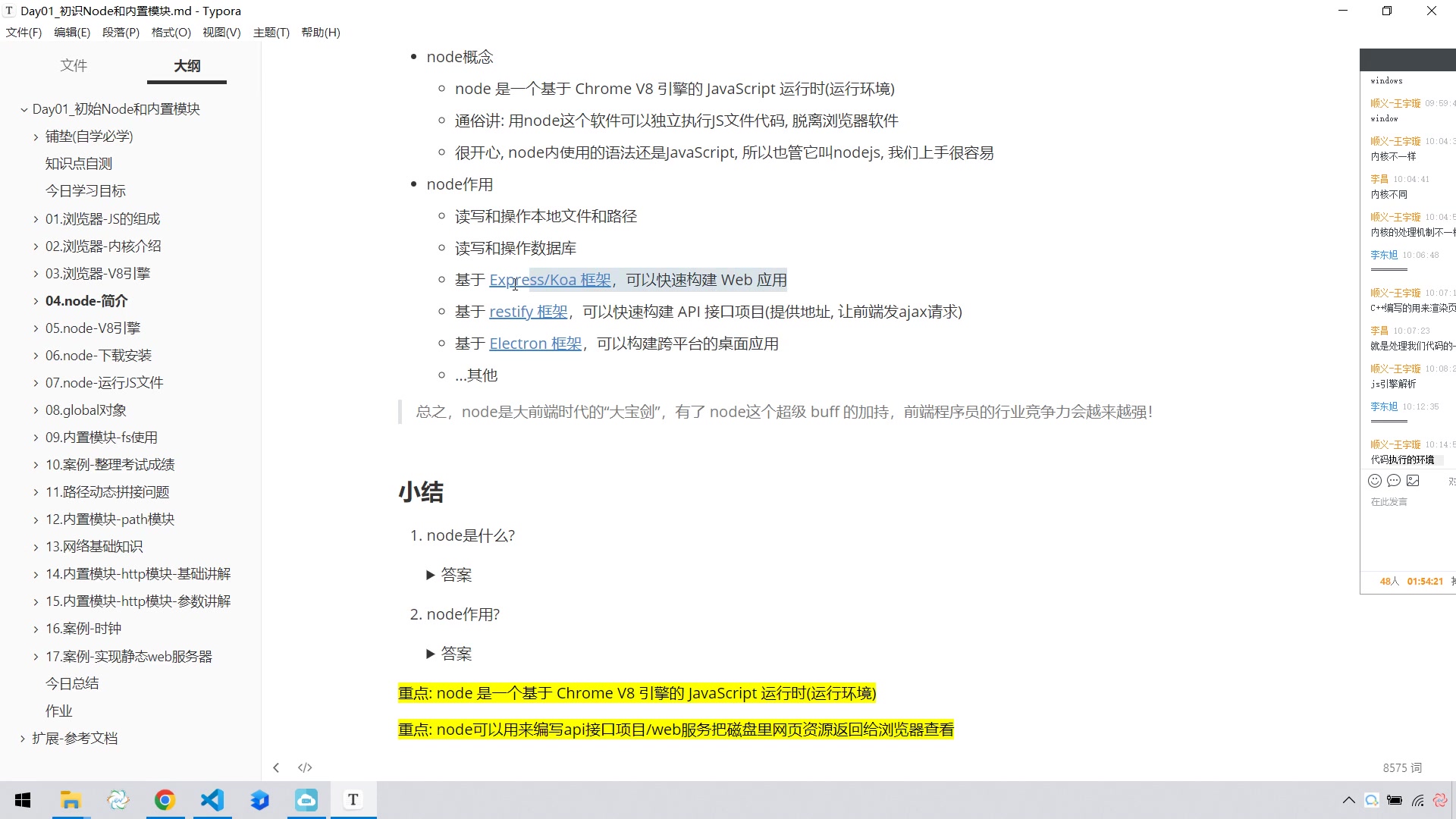Expand the 04.node-简介 outline item

coord(36,300)
